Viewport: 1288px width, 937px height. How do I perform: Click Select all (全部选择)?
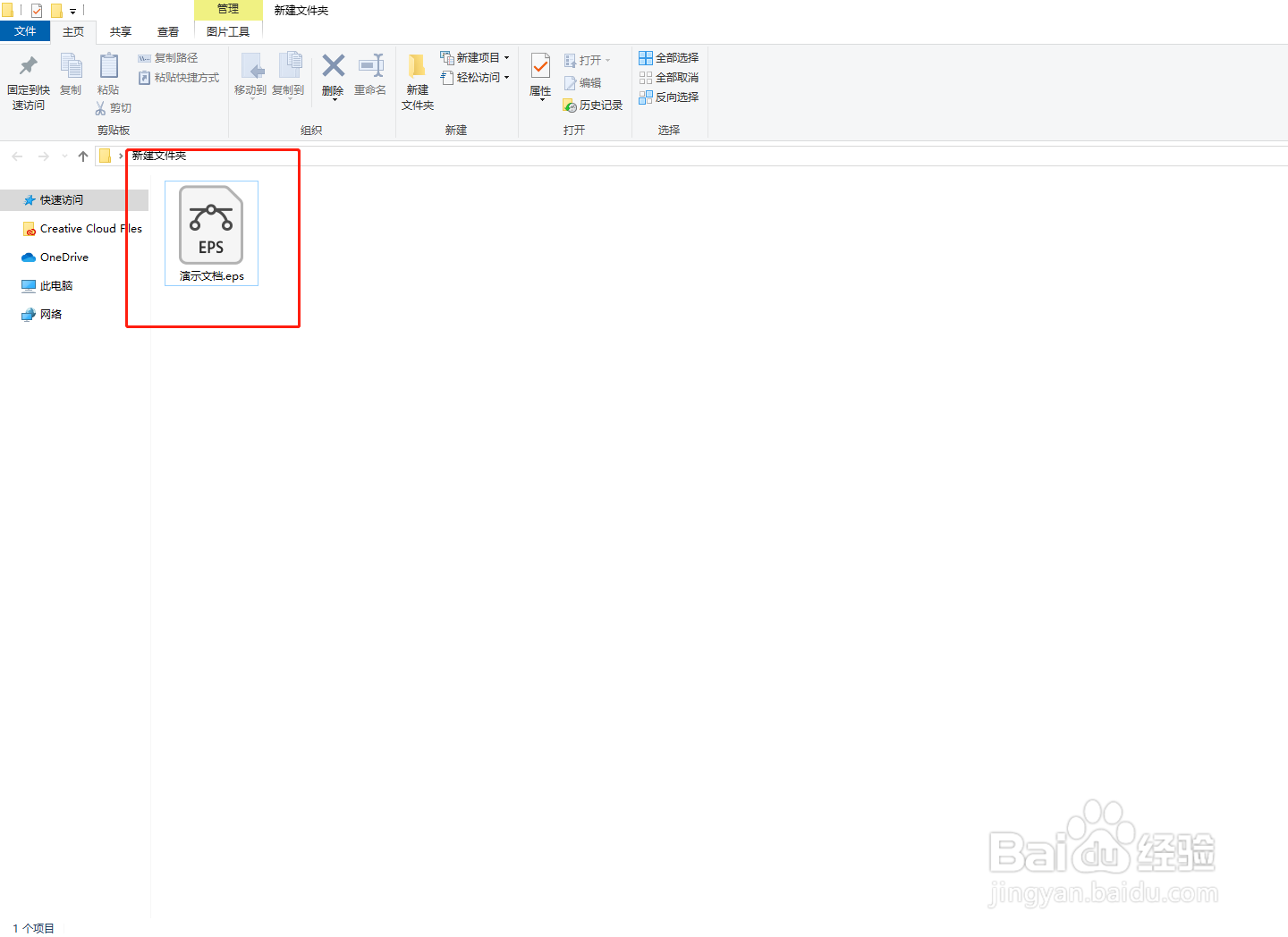(x=668, y=58)
